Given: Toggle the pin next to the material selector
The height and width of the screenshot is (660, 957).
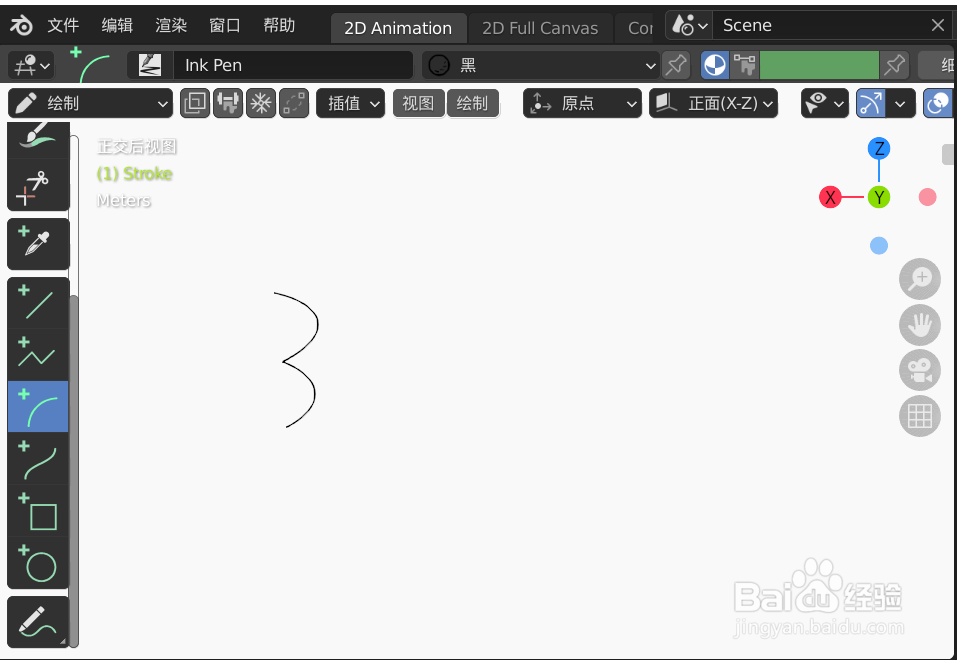Looking at the screenshot, I should (x=676, y=64).
